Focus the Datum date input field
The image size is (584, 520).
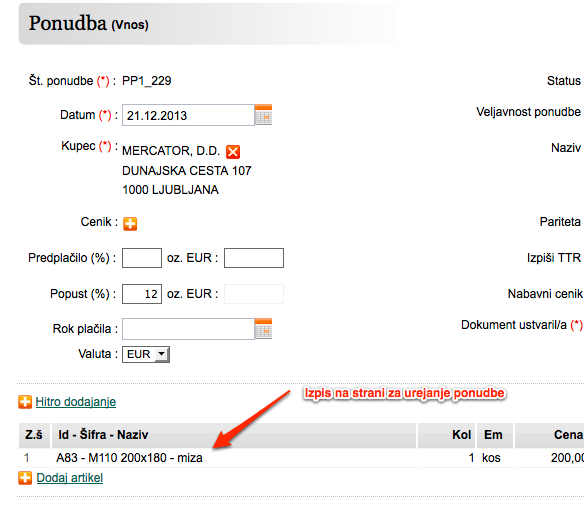[188, 115]
